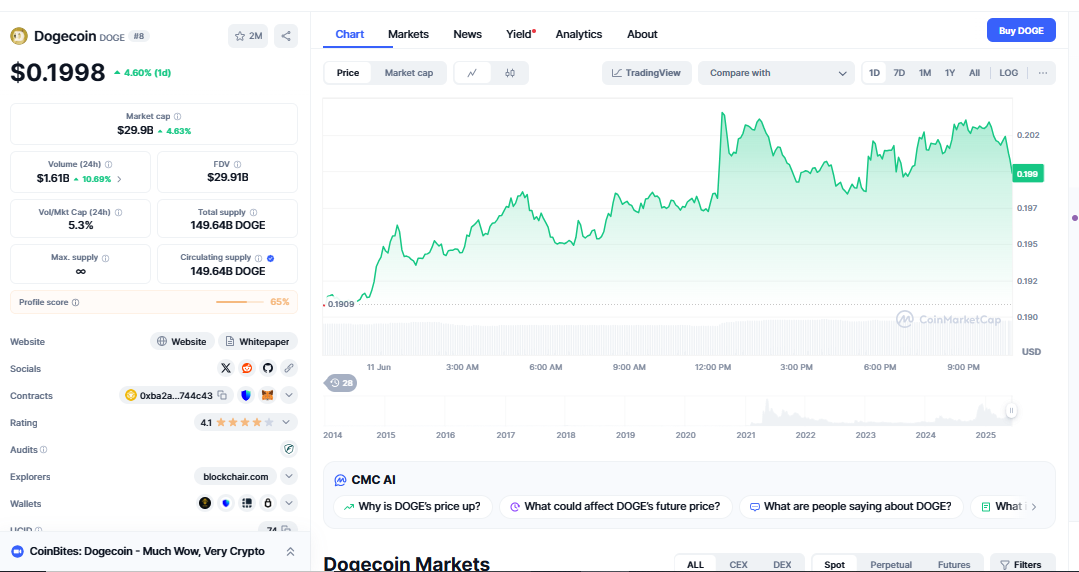The height and width of the screenshot is (572, 1079).
Task: Click the Audits info icon
Action: coord(43,449)
